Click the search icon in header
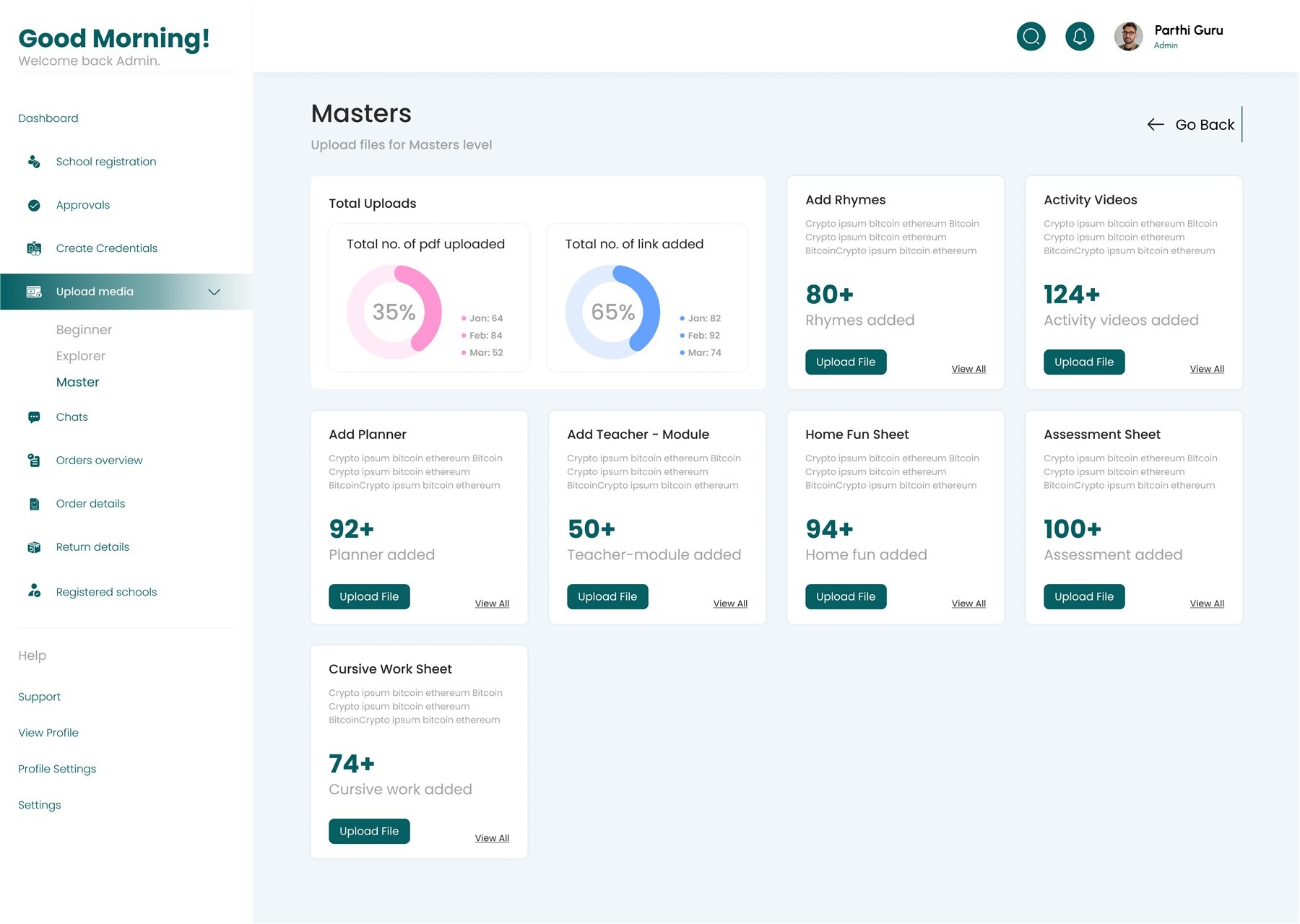Image resolution: width=1300 pixels, height=924 pixels. 1031,36
